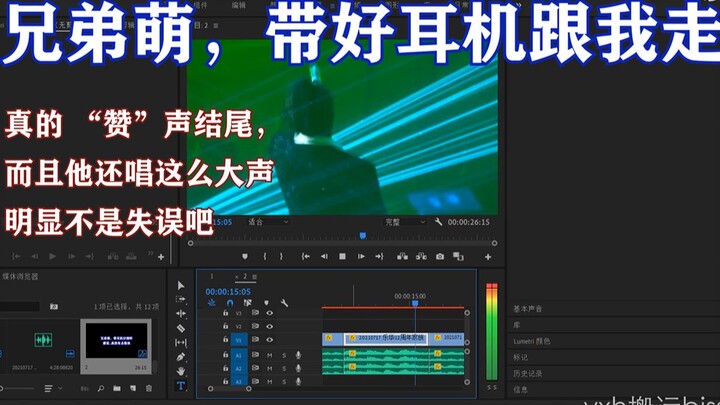The width and height of the screenshot is (720, 405).
Task: Open the 历史记录 panel
Action: 528,373
